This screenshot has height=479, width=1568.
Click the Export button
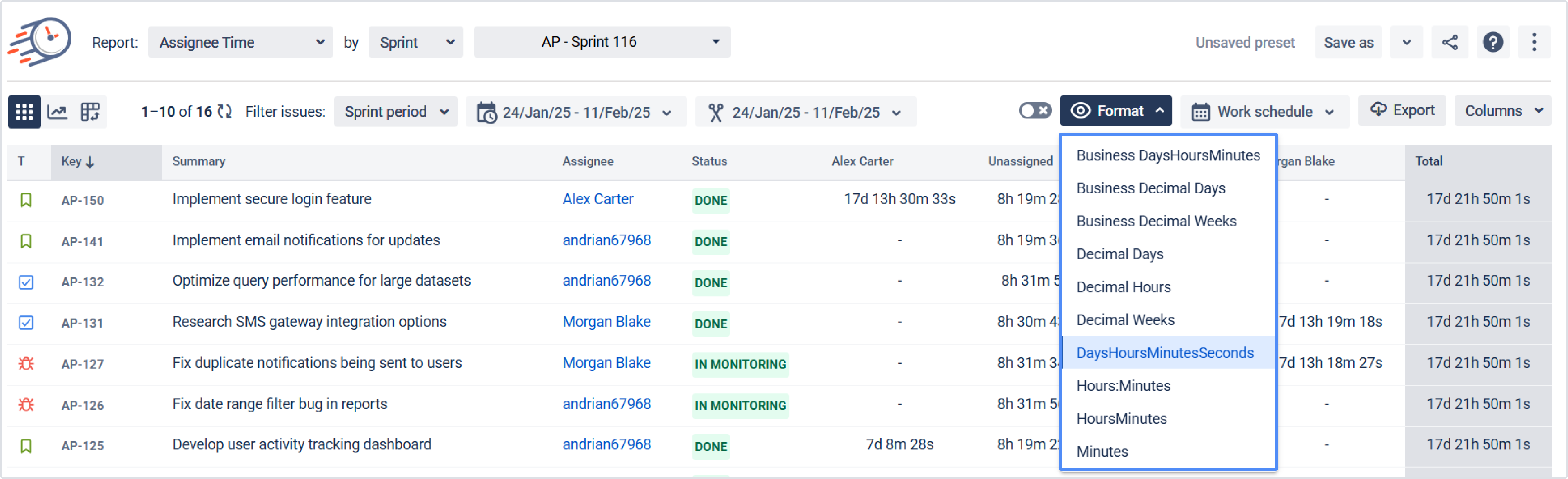pos(1402,111)
